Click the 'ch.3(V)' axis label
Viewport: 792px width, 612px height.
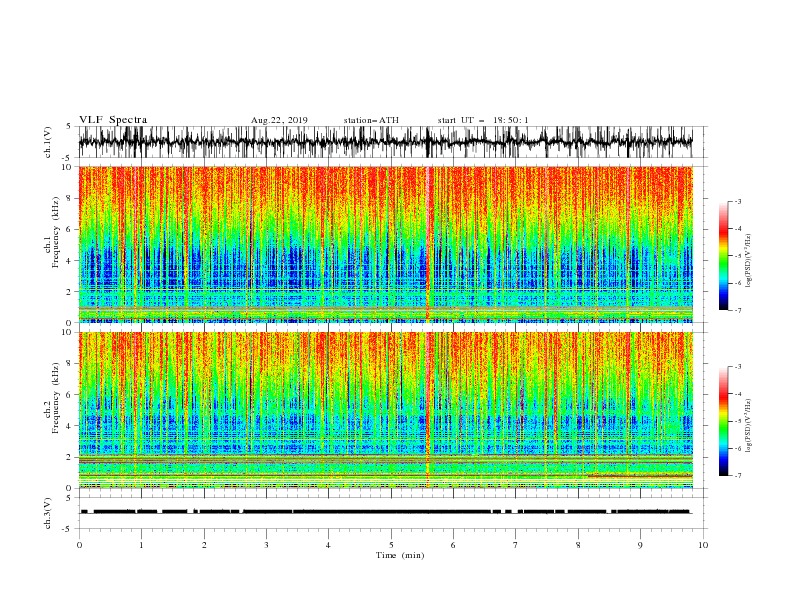(x=48, y=513)
